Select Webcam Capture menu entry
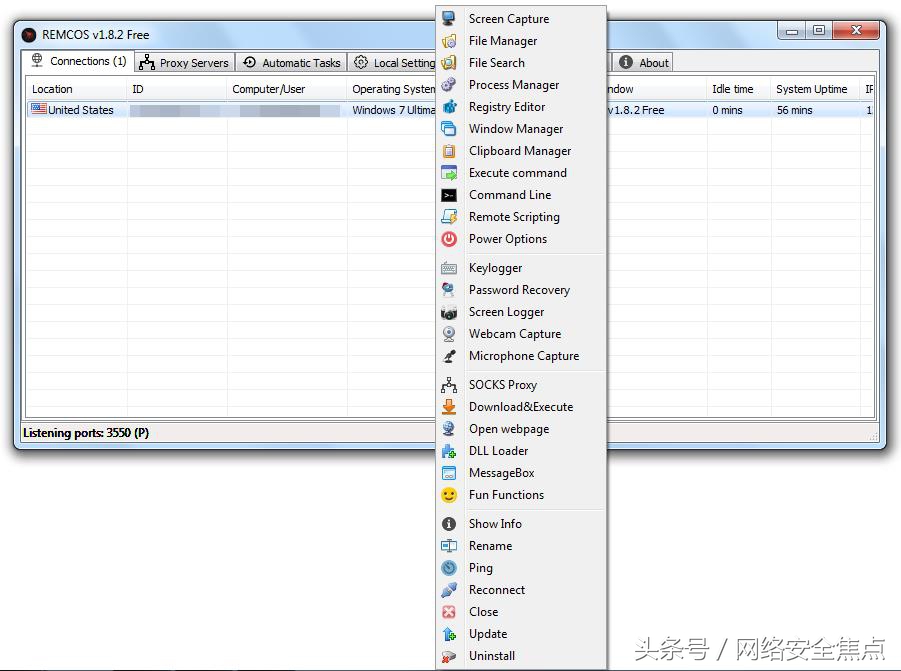Viewport: 901px width, 671px height. pos(521,334)
